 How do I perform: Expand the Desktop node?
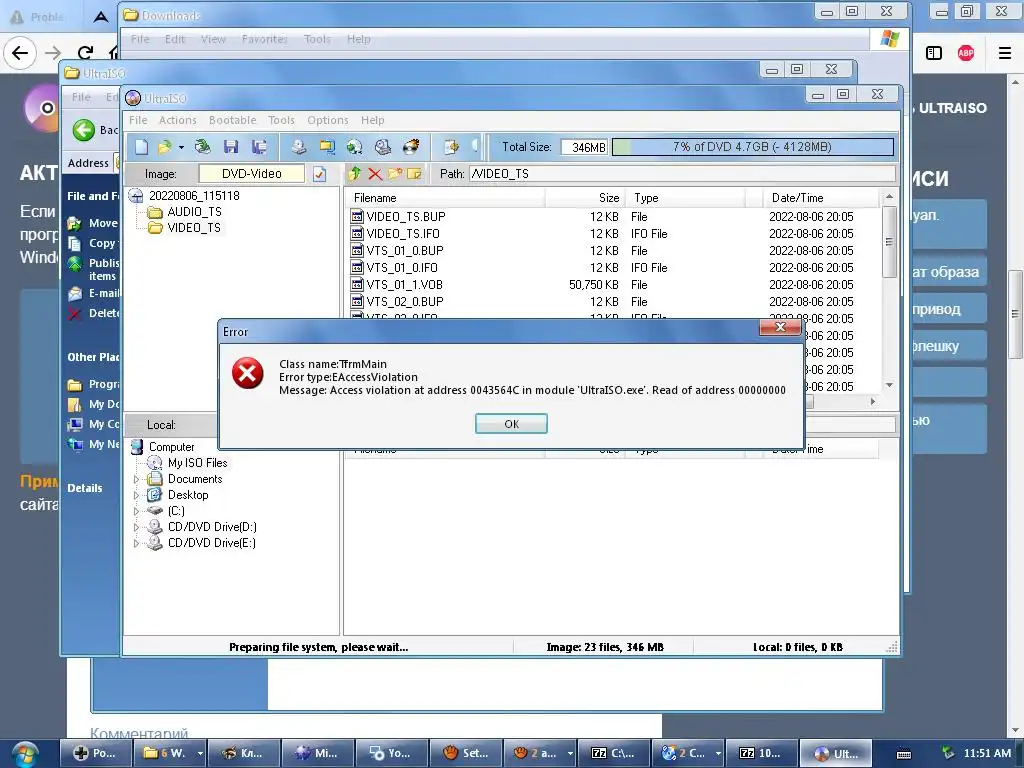[136, 495]
